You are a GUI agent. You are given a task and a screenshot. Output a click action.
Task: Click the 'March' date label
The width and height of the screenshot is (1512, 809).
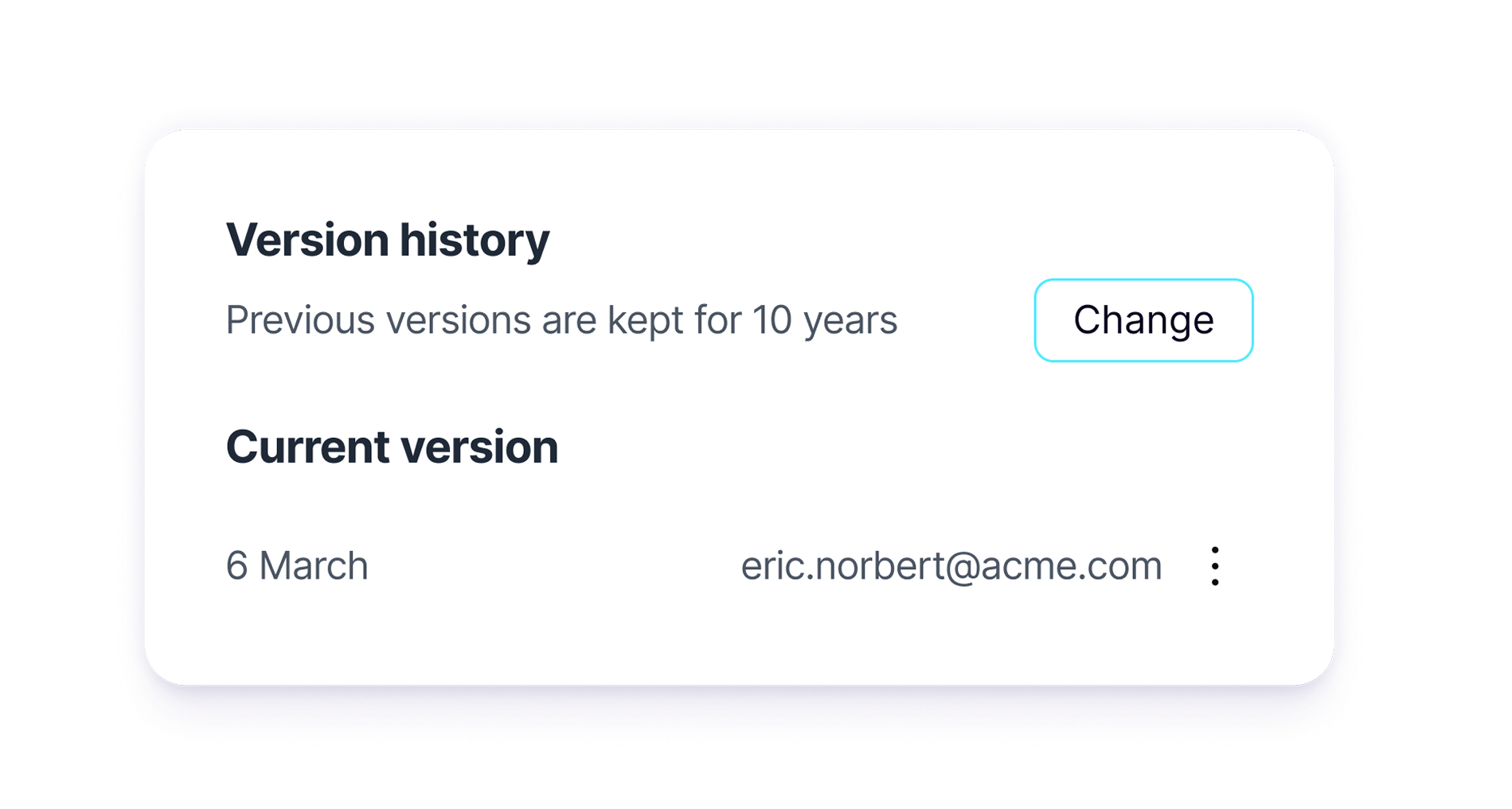314,566
